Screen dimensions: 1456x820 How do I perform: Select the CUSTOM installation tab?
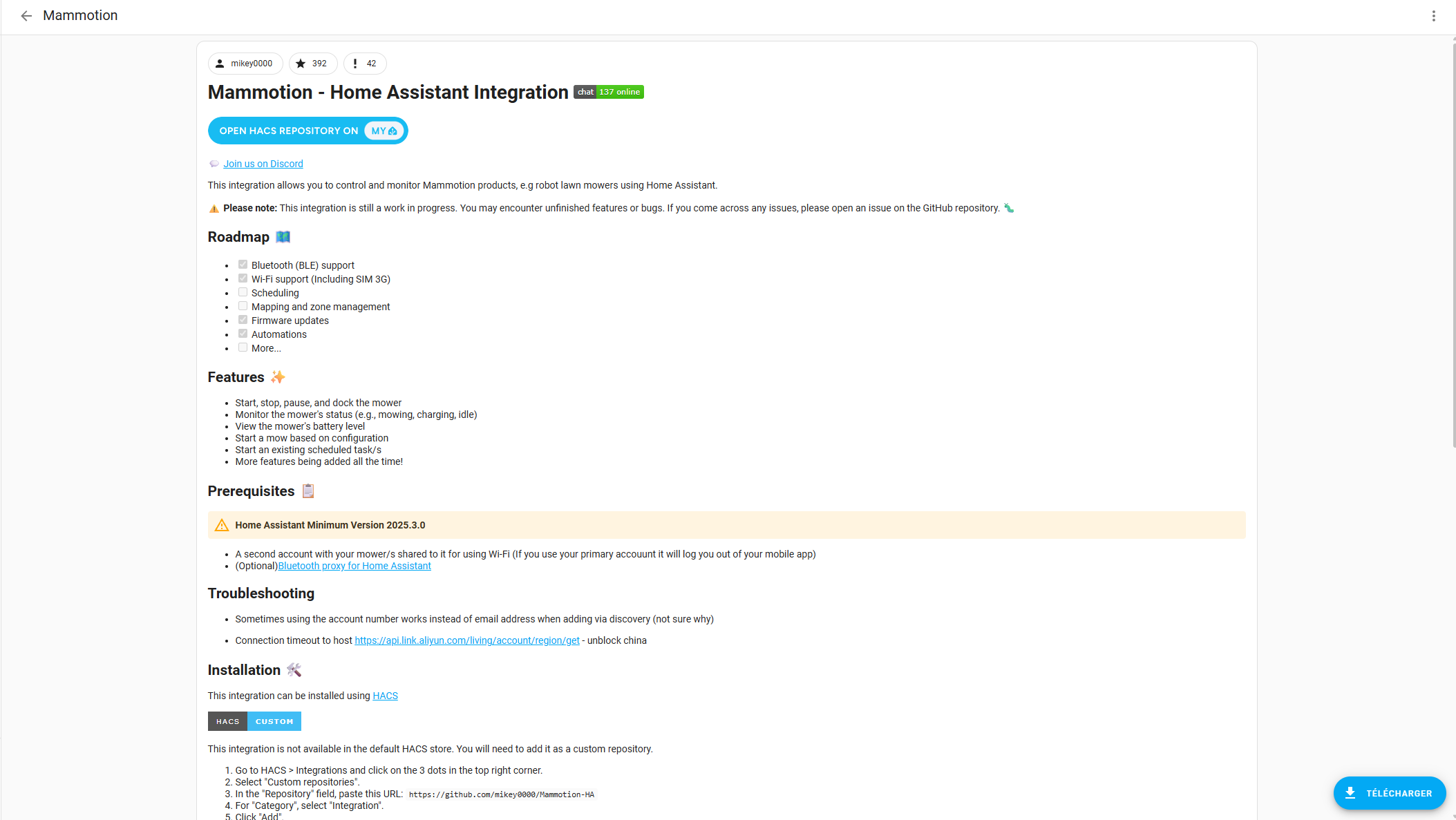[274, 721]
